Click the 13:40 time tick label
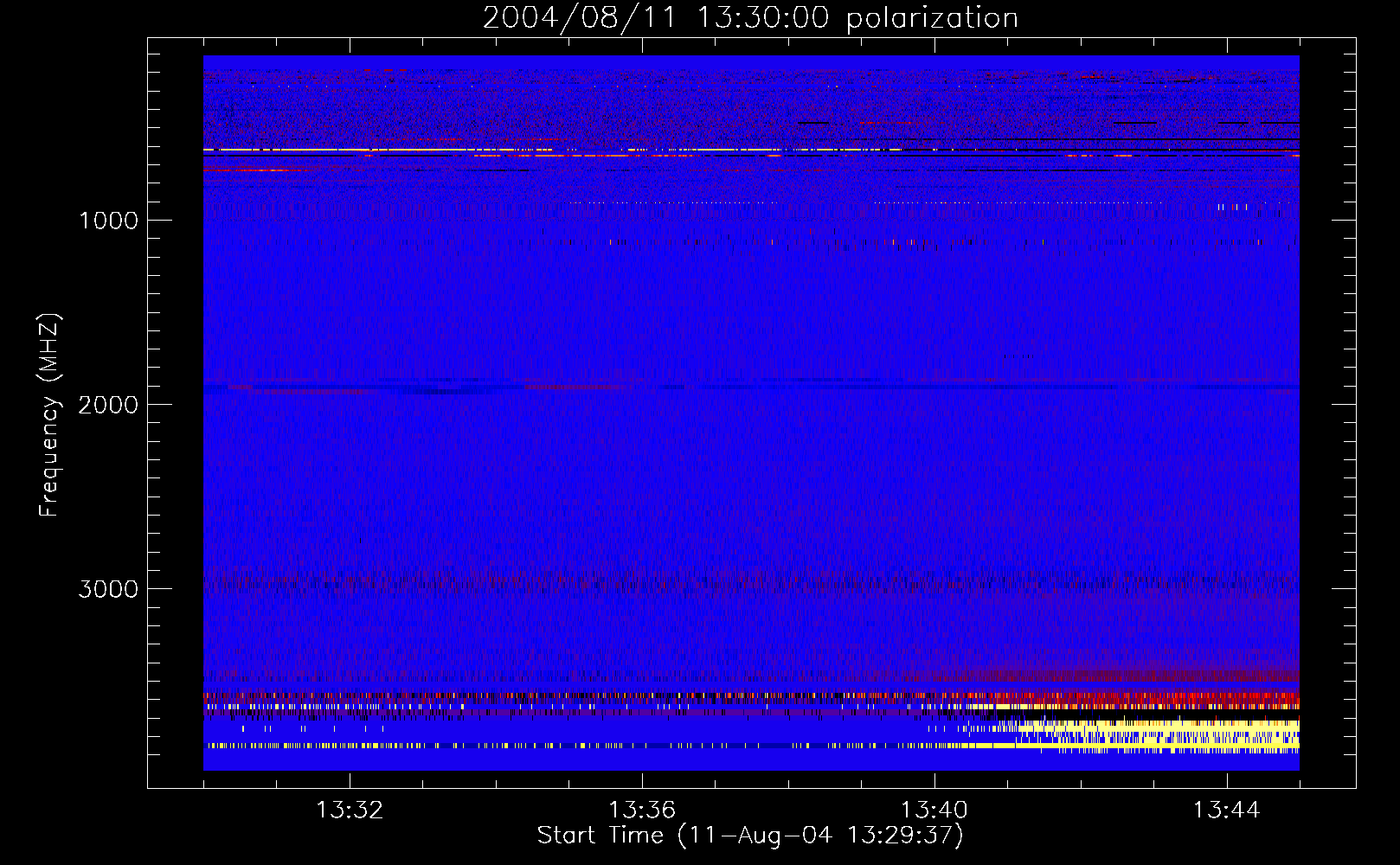 tap(934, 810)
